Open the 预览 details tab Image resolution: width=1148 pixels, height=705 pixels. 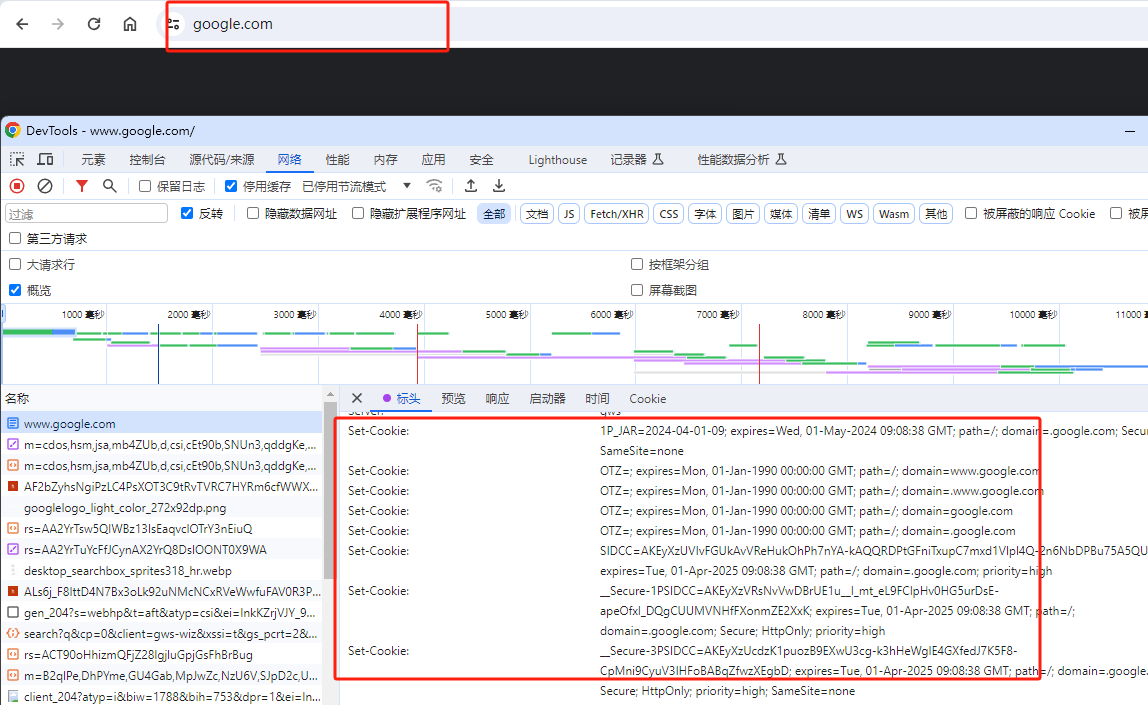point(453,399)
